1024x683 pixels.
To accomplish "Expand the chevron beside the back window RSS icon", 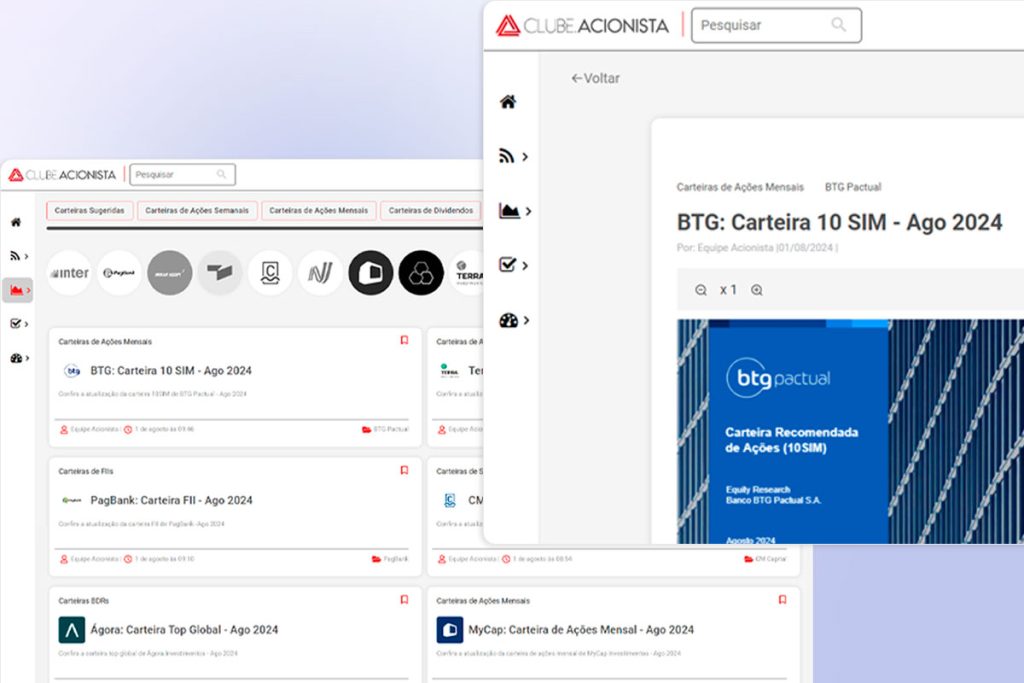I will (x=26, y=257).
